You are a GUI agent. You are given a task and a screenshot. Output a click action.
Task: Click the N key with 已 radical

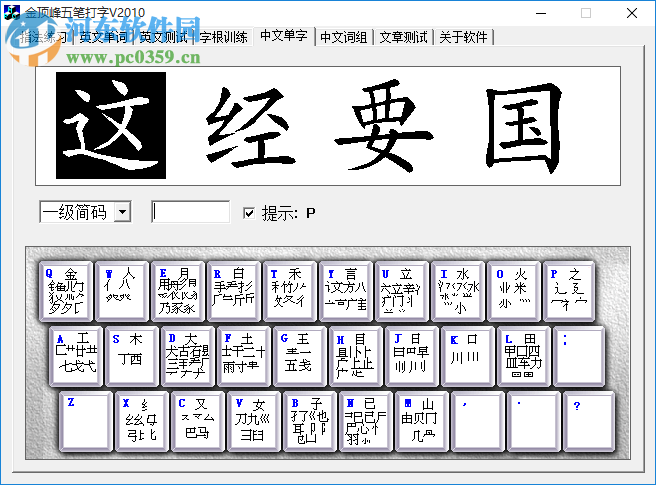[x=366, y=421]
